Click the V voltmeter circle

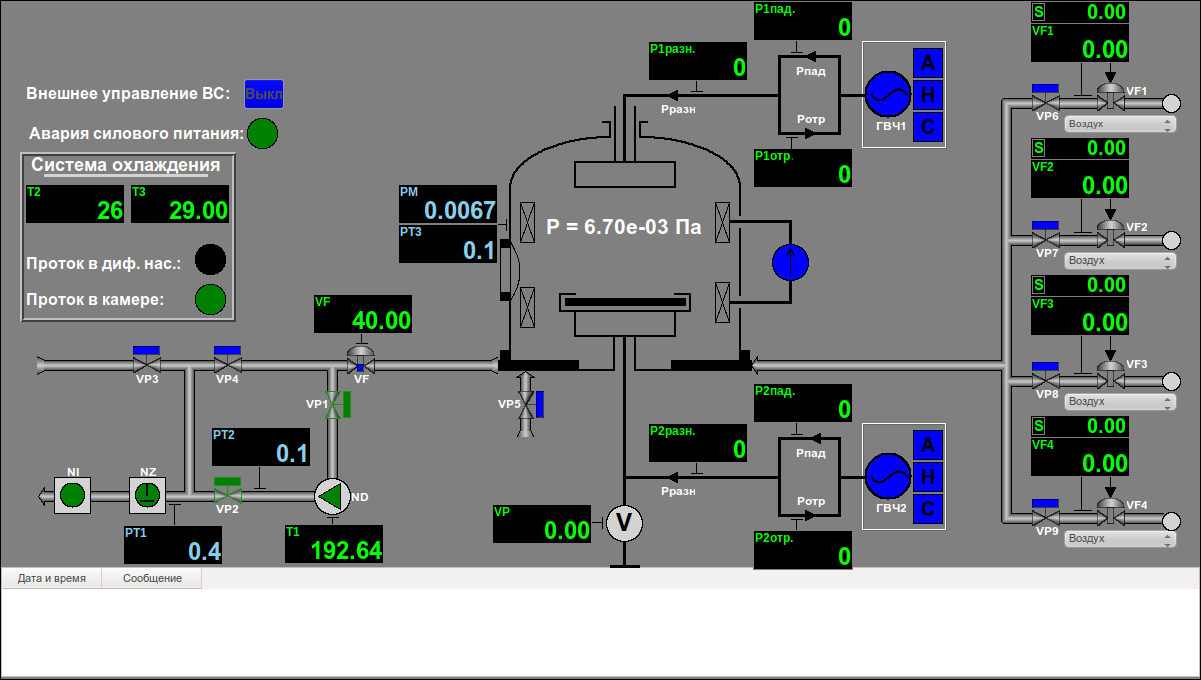tap(625, 522)
